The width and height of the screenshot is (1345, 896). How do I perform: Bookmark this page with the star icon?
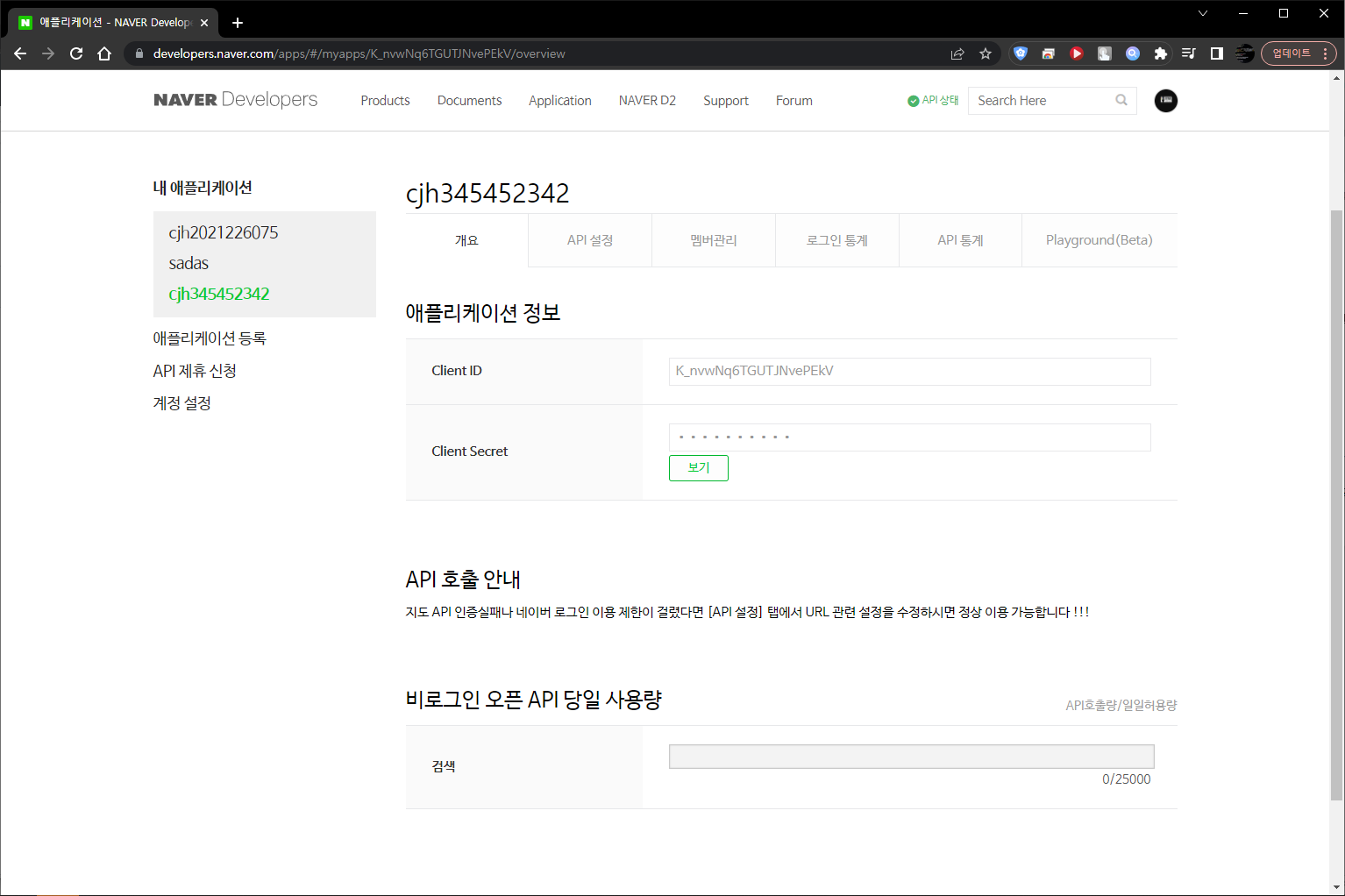tap(986, 53)
